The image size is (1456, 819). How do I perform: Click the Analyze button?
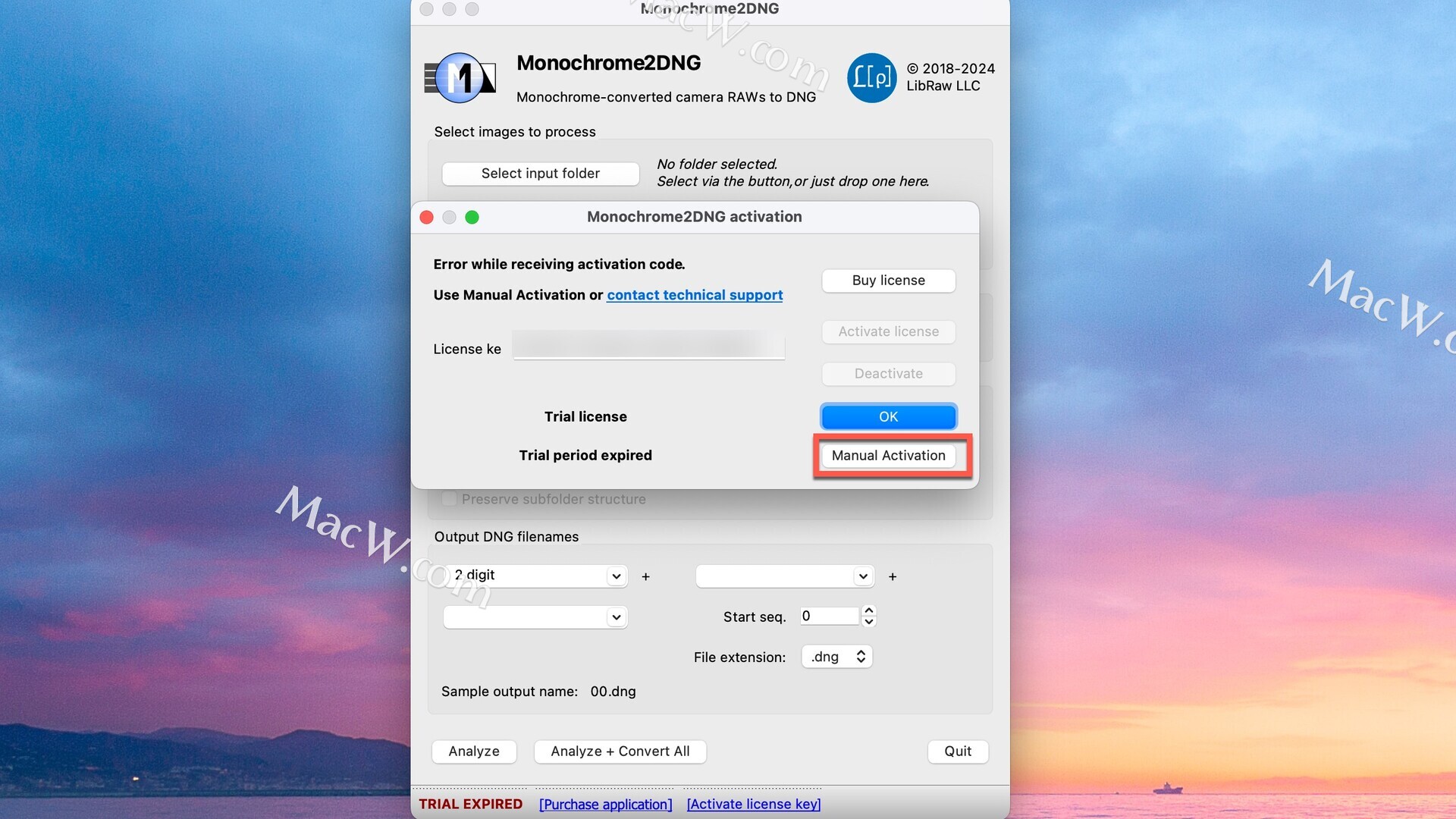[x=474, y=752]
